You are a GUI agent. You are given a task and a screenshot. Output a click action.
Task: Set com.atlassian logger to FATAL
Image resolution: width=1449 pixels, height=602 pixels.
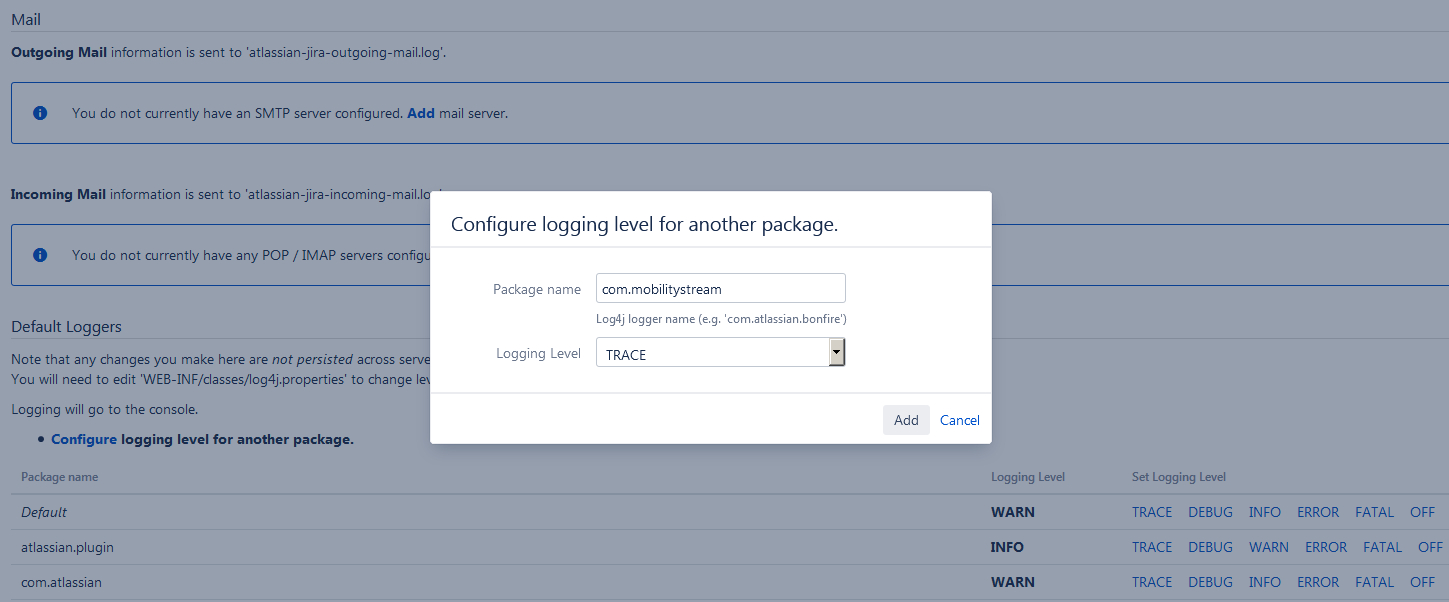1374,582
